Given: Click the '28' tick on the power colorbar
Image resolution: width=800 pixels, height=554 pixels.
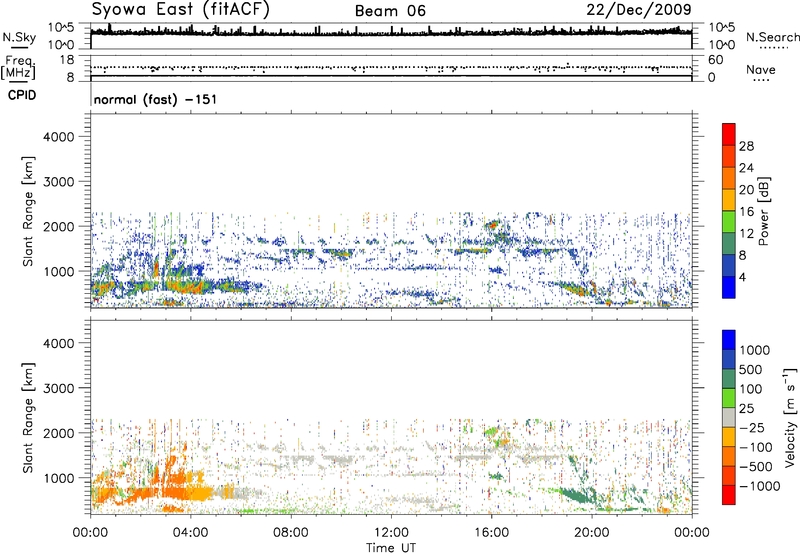Looking at the screenshot, I should (746, 146).
